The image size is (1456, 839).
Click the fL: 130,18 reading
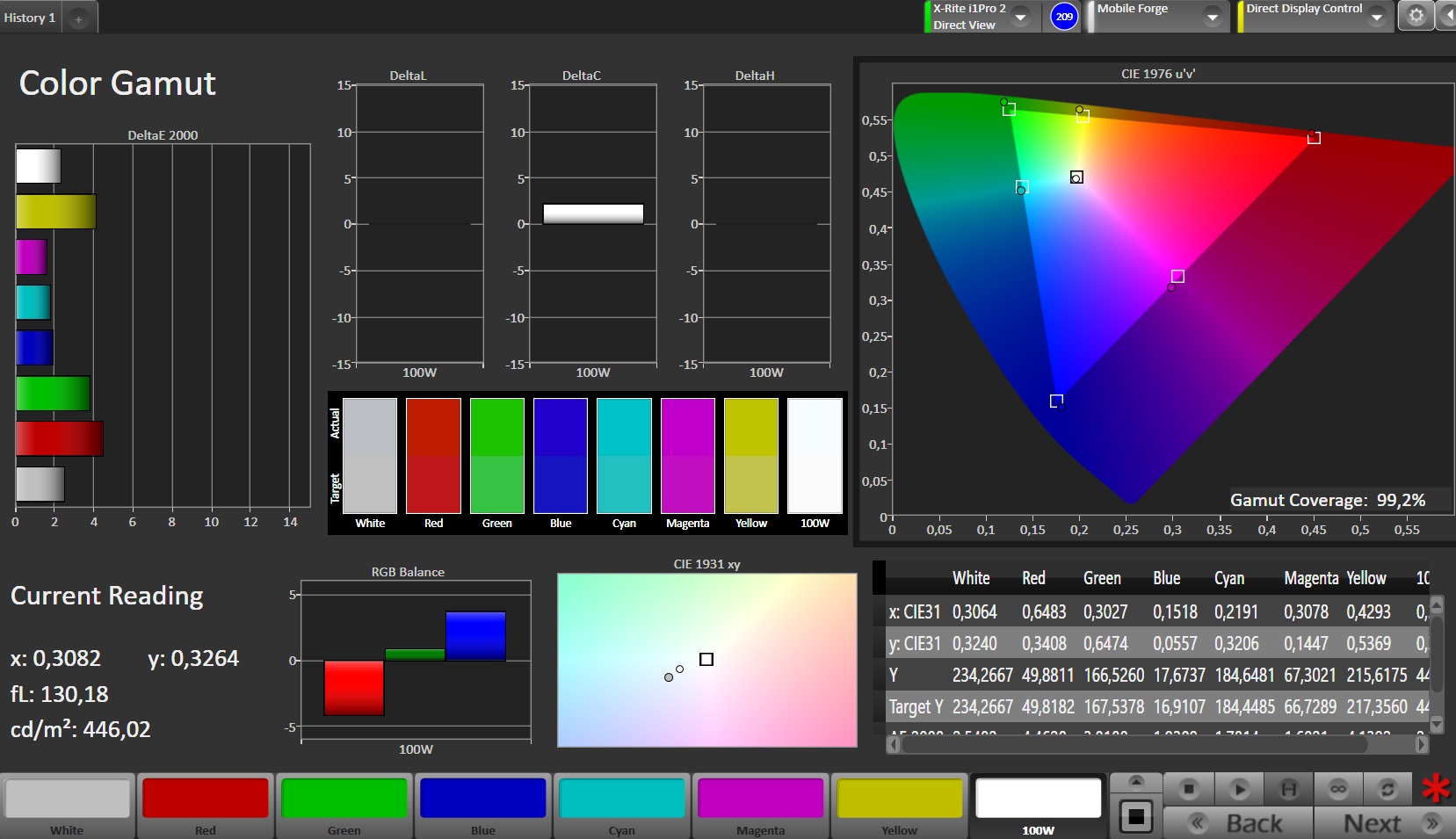(x=60, y=694)
